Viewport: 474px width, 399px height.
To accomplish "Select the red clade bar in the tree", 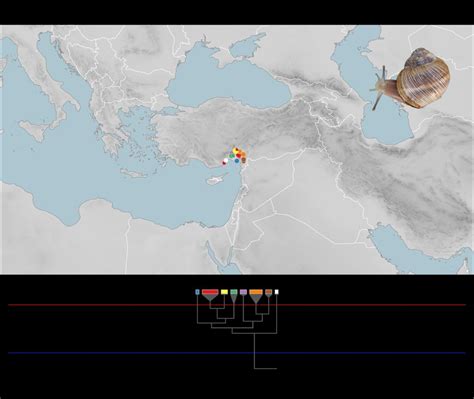I will 210,292.
